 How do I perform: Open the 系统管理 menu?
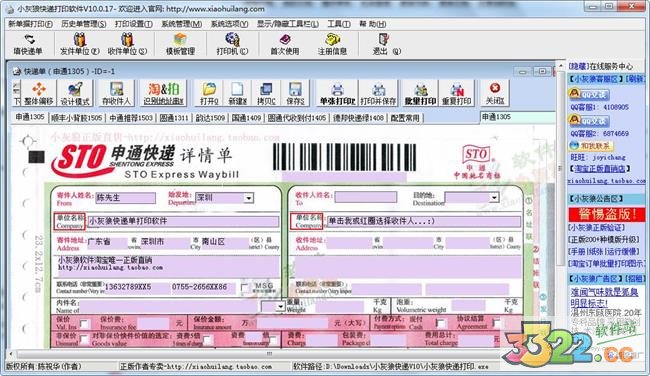tap(182, 24)
